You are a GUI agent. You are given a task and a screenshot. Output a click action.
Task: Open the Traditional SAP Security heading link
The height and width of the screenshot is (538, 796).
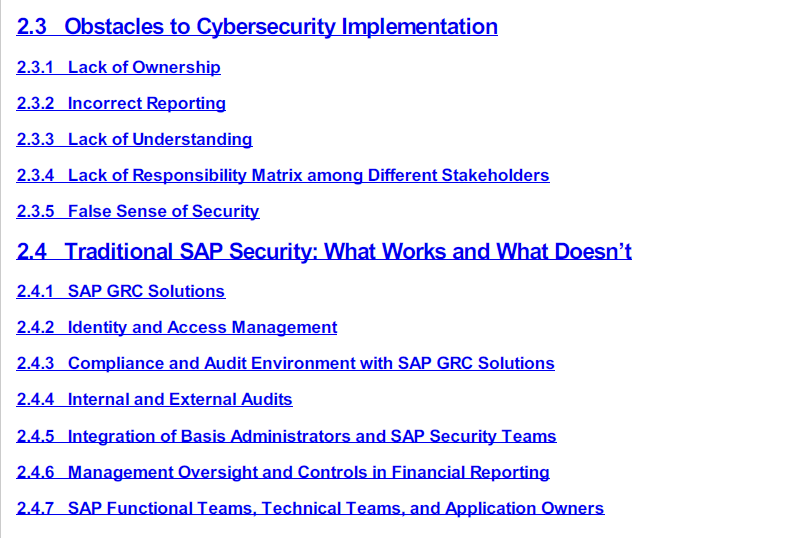(x=347, y=251)
